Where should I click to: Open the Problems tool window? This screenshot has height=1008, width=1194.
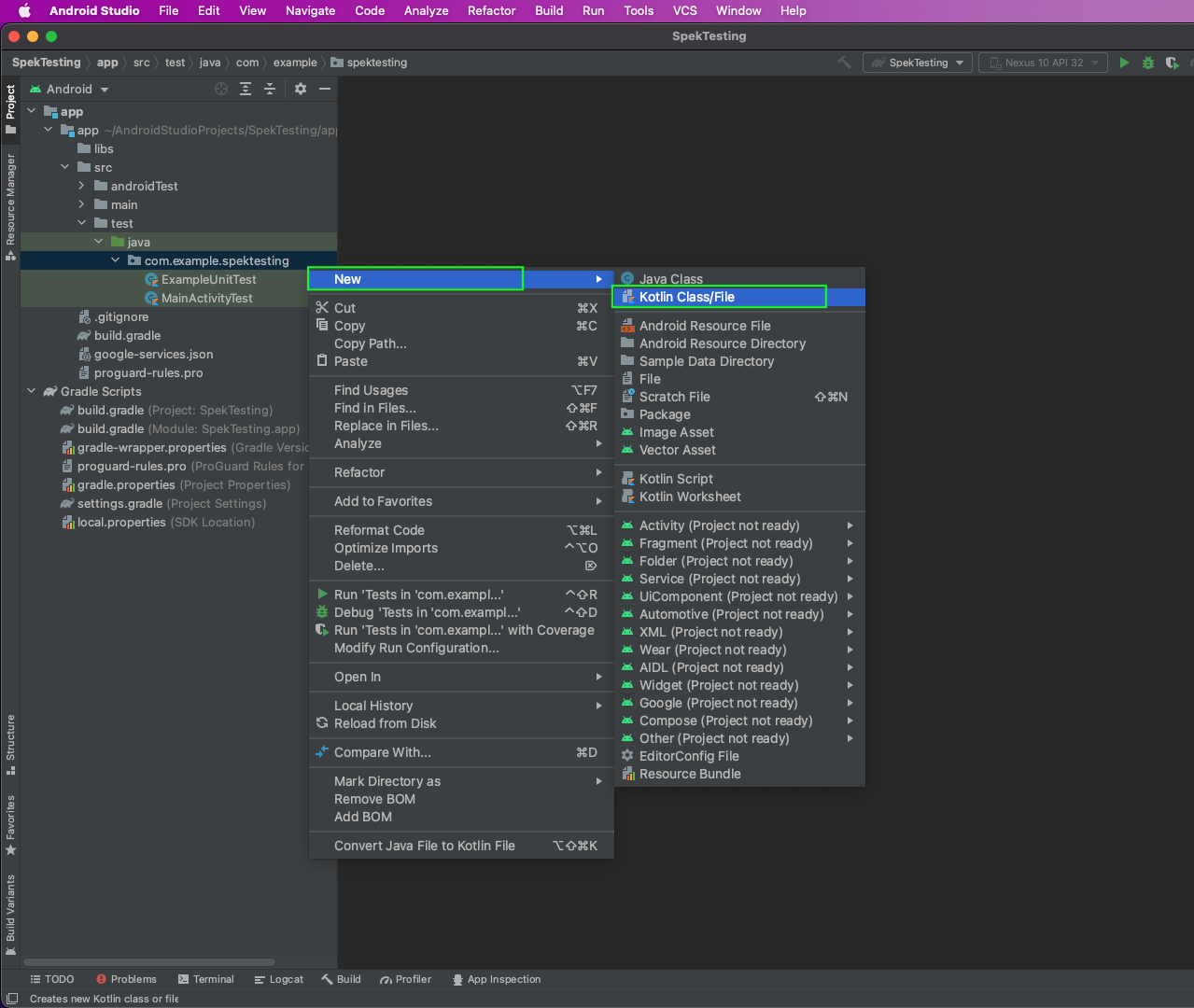point(126,979)
